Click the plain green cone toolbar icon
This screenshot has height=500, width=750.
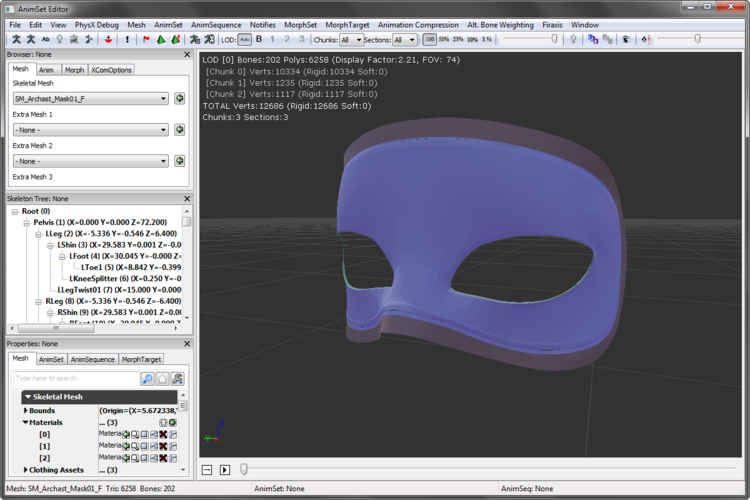161,39
